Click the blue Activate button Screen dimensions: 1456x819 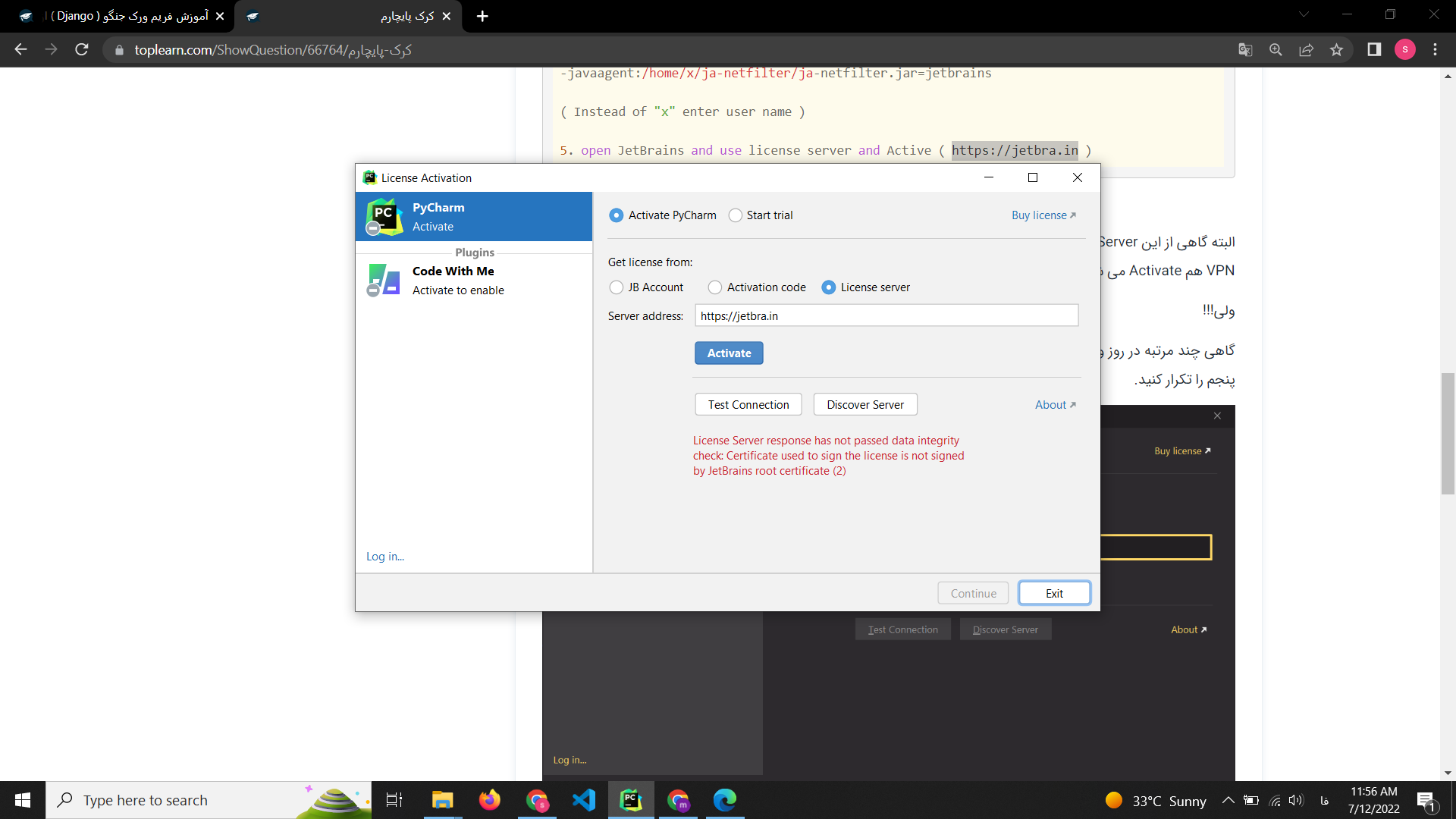point(729,353)
